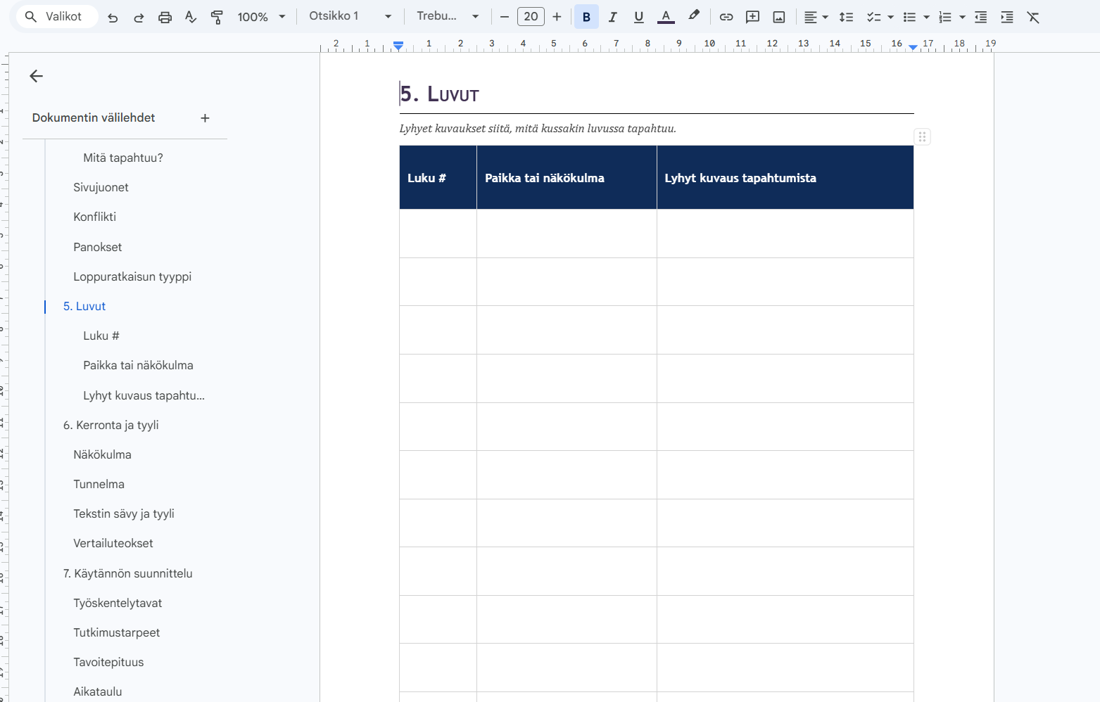
Task: Open the 100% zoom dropdown
Action: point(261,17)
